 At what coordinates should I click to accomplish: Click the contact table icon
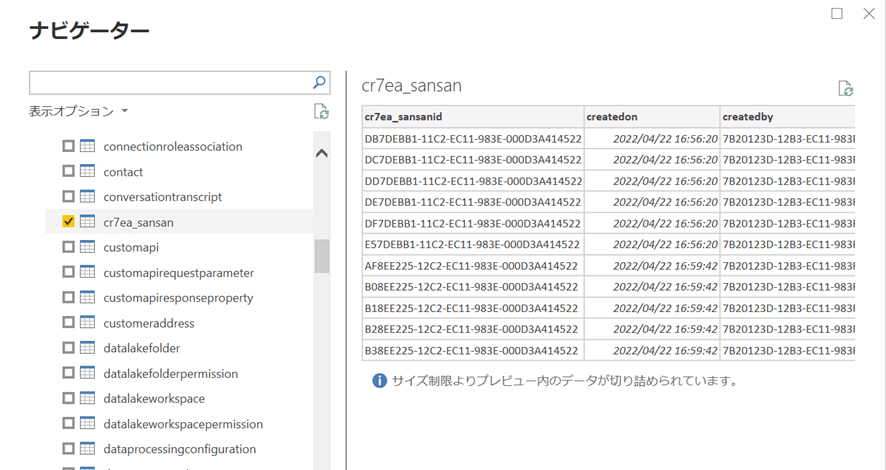[88, 172]
